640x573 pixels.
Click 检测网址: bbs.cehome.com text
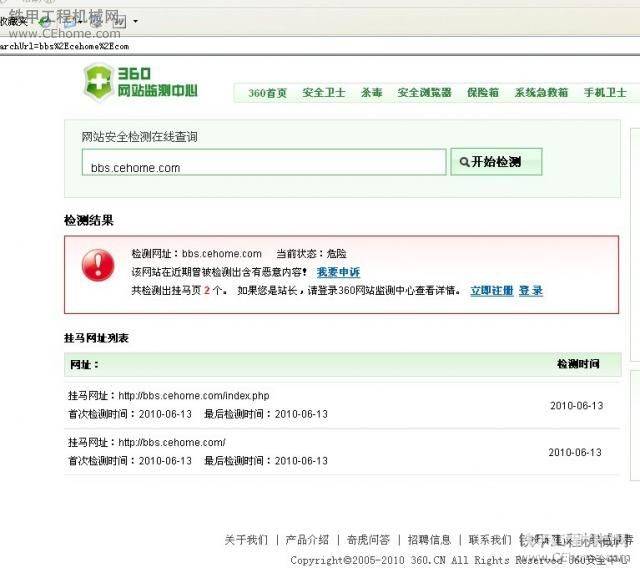point(196,253)
